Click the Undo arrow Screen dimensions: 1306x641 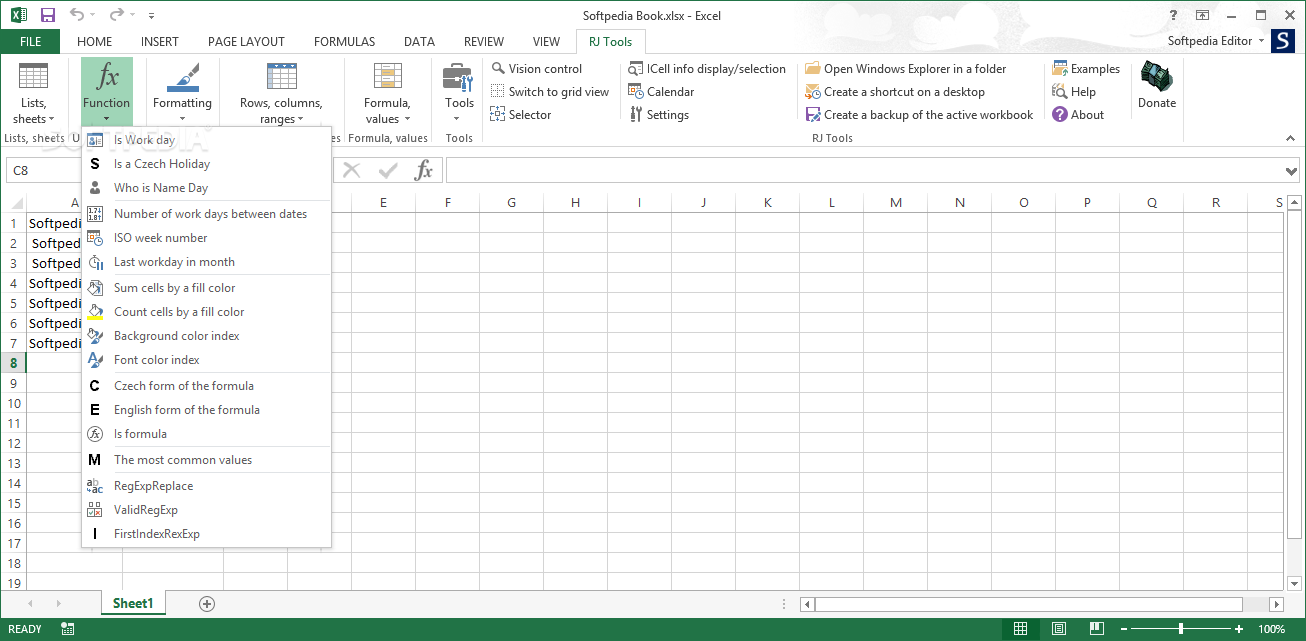(x=78, y=15)
